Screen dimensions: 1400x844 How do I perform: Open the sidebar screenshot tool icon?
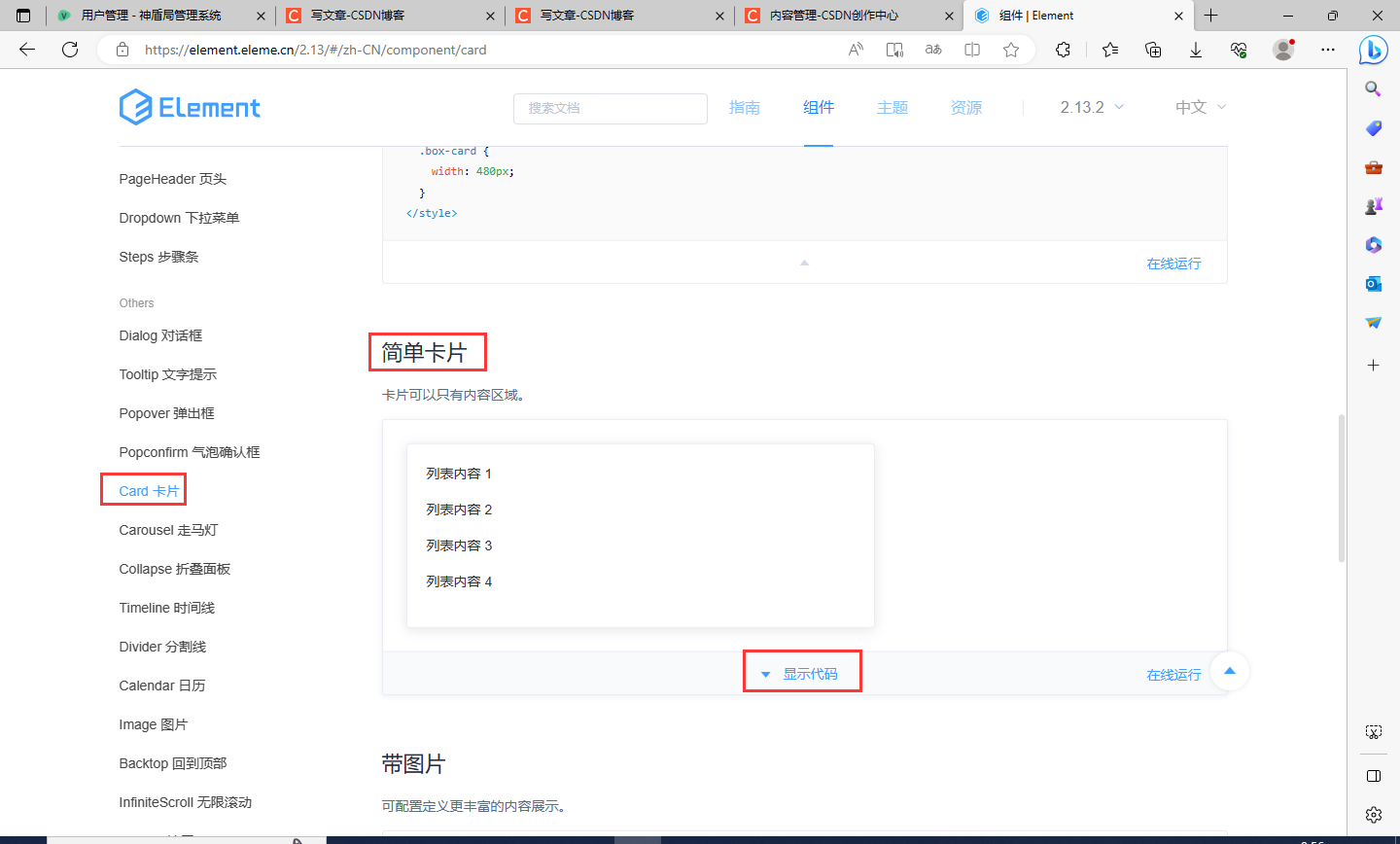(1373, 732)
